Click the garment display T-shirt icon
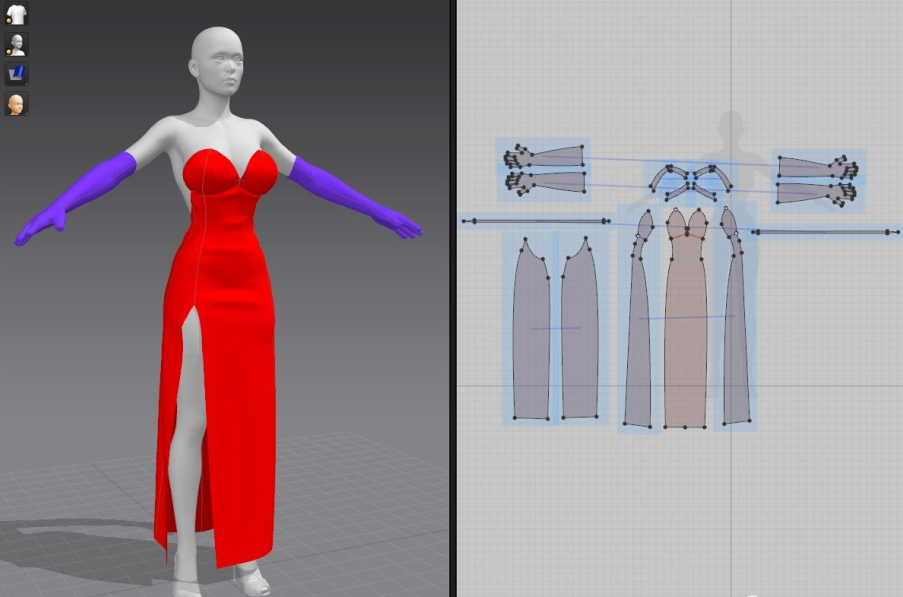This screenshot has width=903, height=597. click(x=16, y=14)
